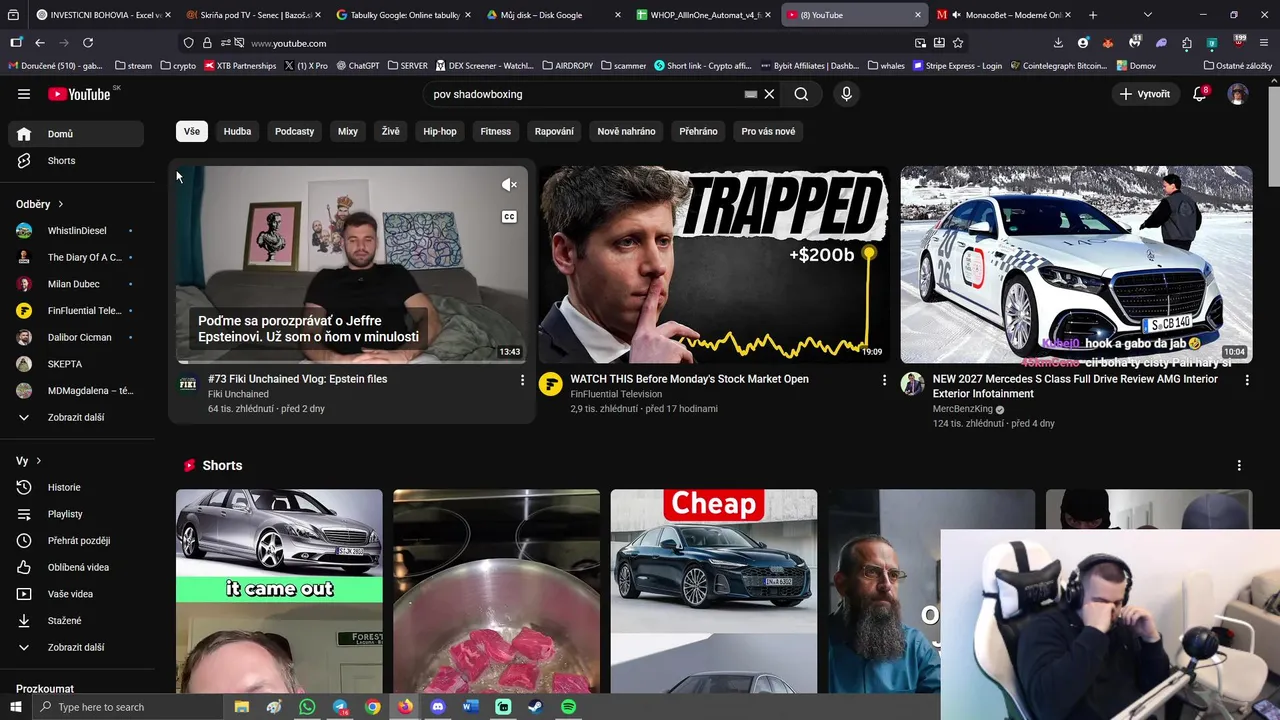Open options for Mercedes S Class video
Screen dimensions: 1280x720
pyautogui.click(x=1246, y=380)
